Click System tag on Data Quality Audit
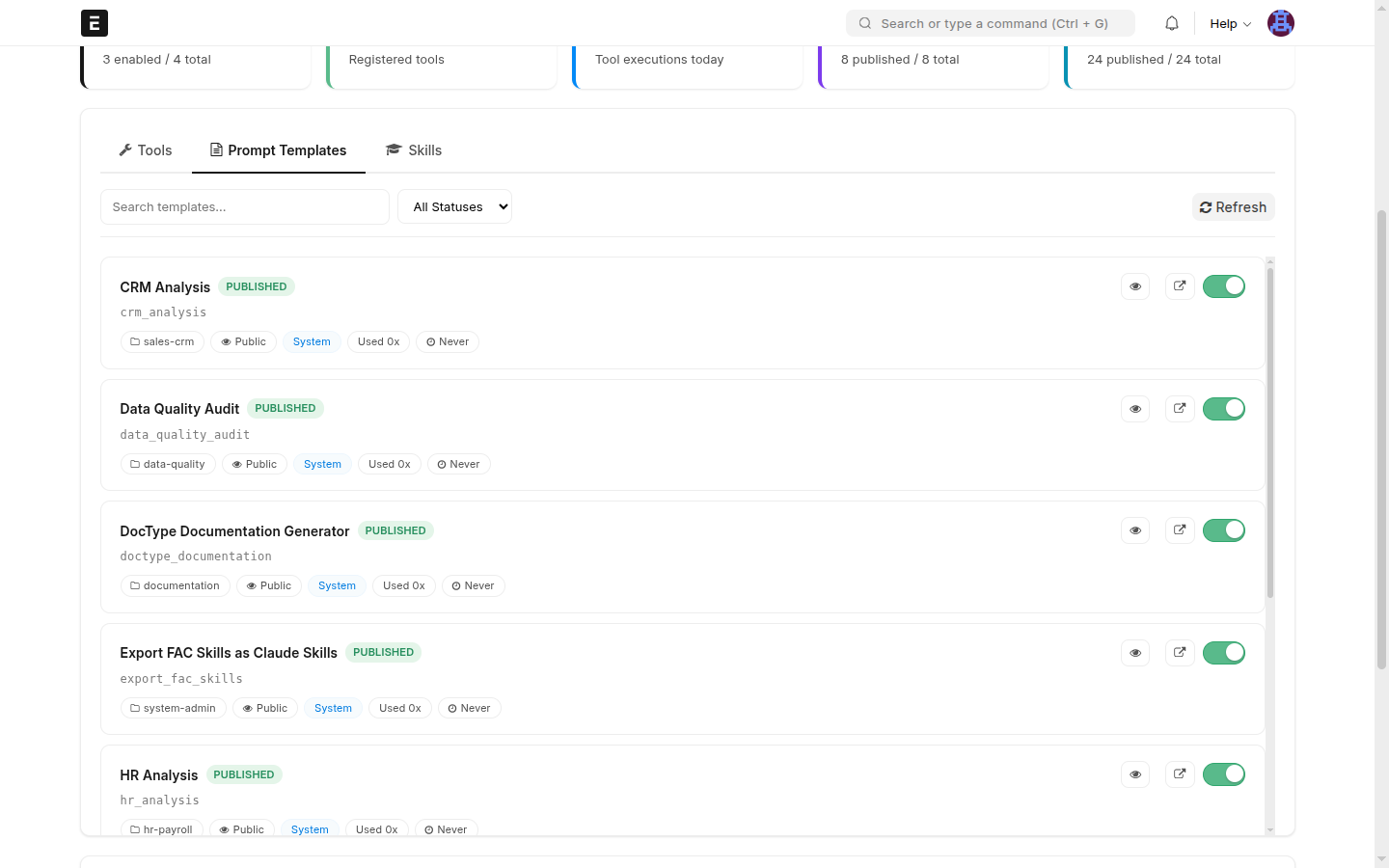Image resolution: width=1389 pixels, height=868 pixels. (x=322, y=464)
